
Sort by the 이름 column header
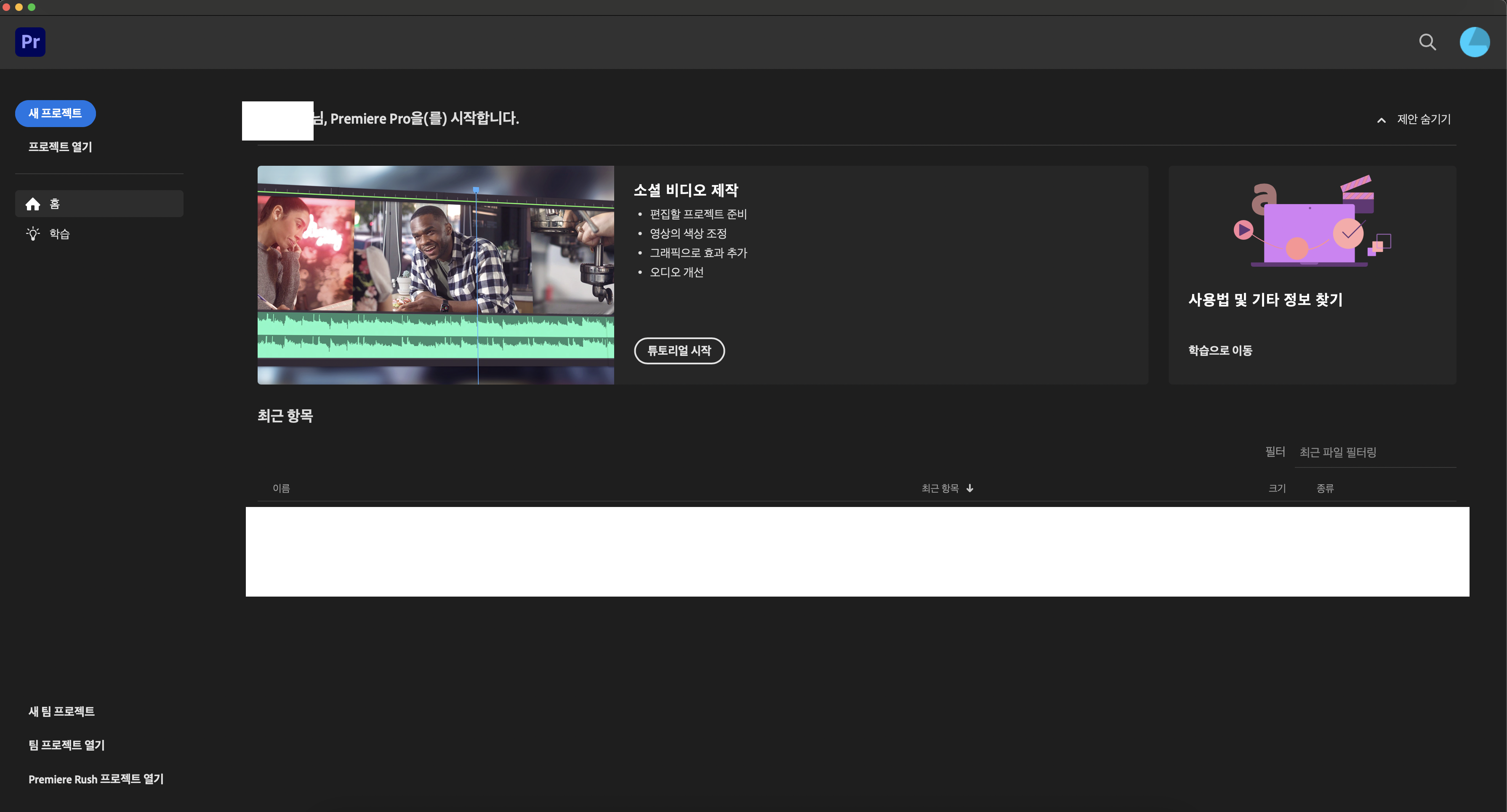[281, 488]
